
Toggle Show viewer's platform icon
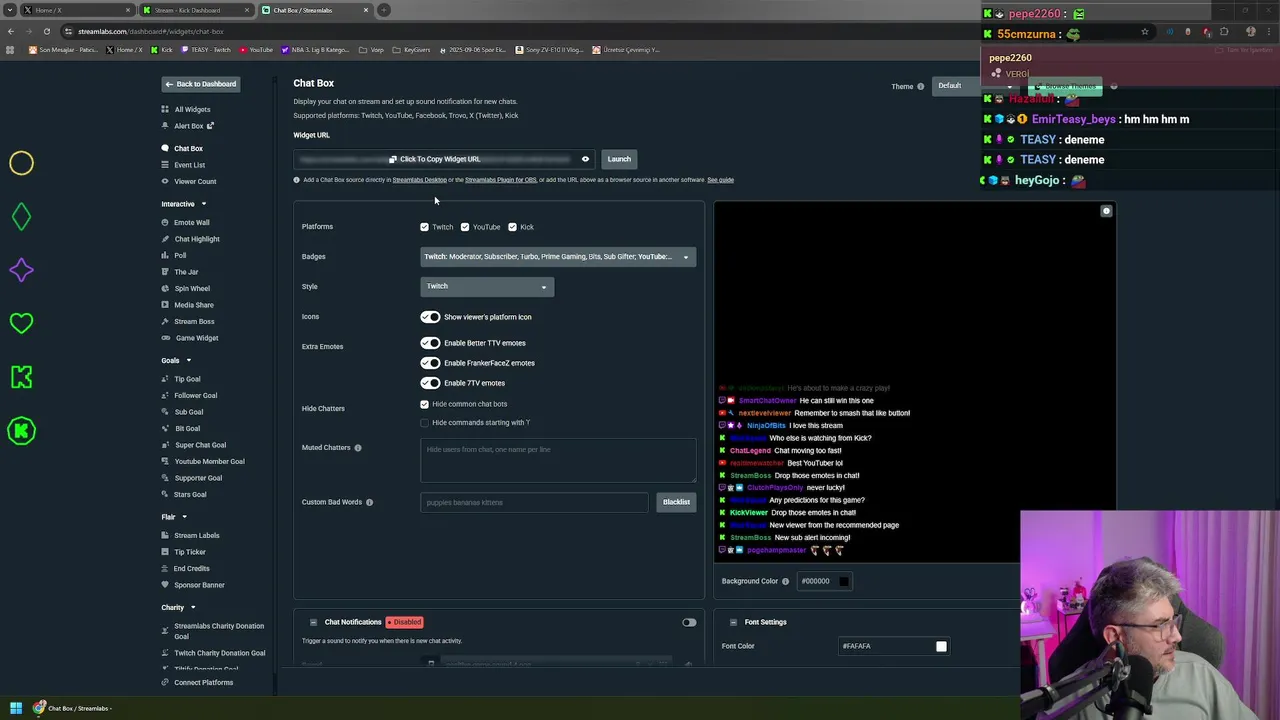pyautogui.click(x=430, y=317)
